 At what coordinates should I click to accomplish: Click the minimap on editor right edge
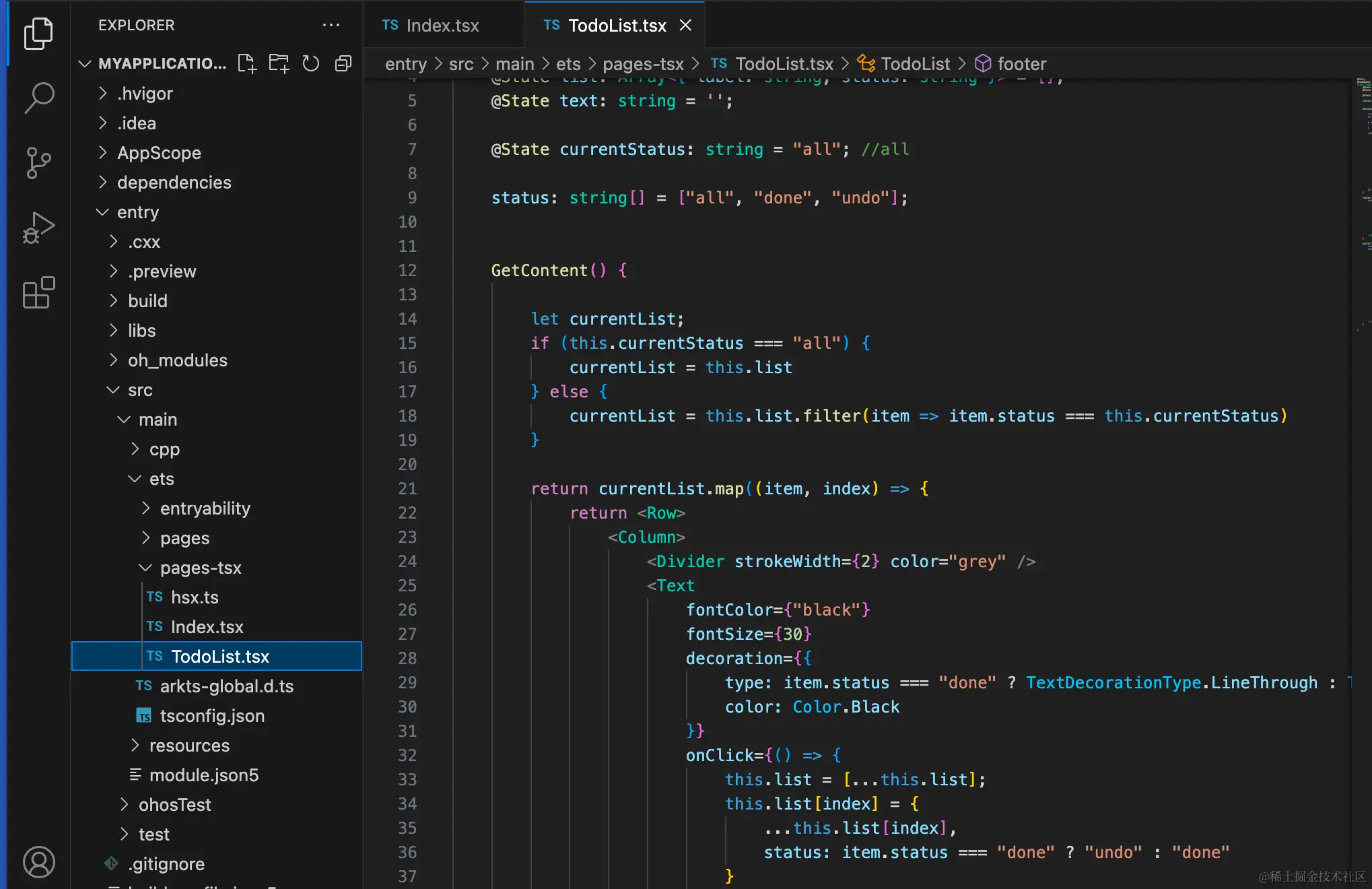click(1364, 202)
